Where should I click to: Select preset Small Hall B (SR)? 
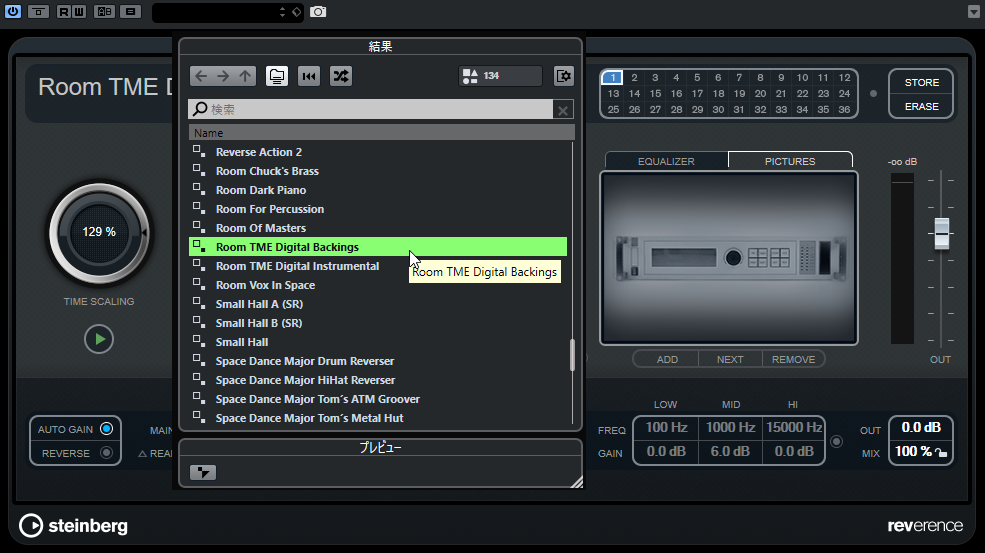[x=378, y=323]
